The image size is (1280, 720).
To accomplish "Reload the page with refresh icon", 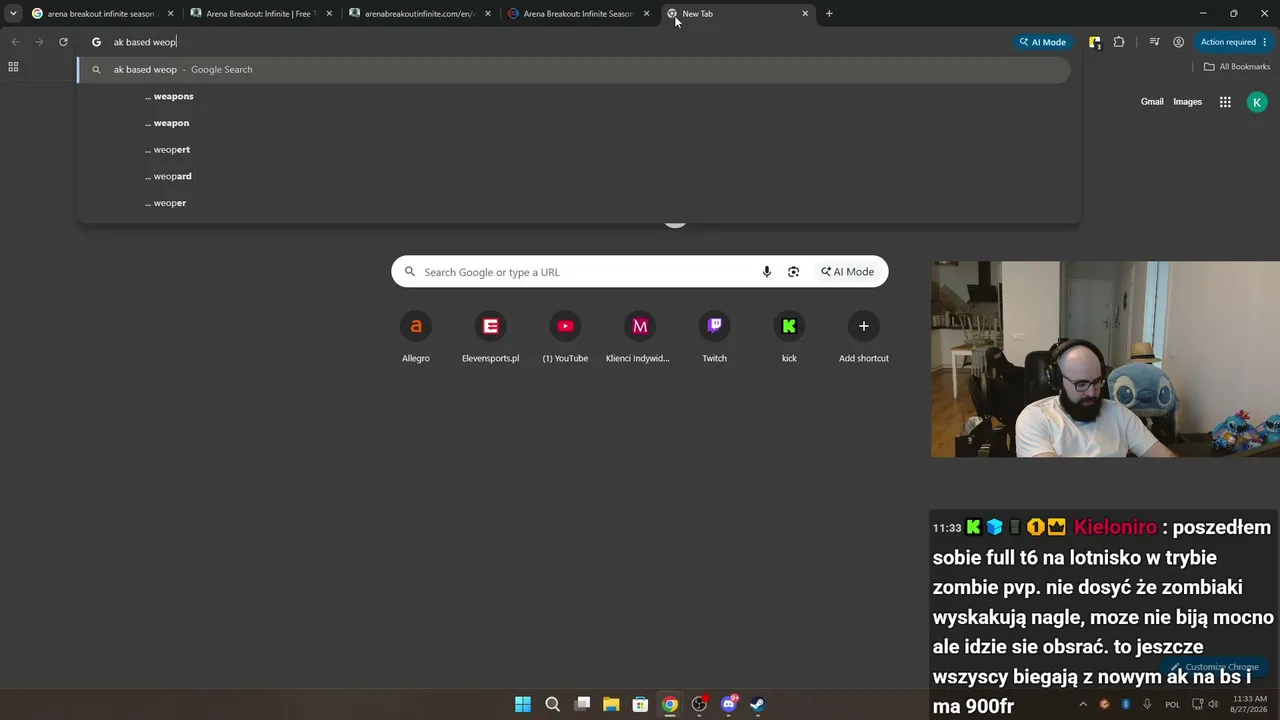I will tap(63, 42).
